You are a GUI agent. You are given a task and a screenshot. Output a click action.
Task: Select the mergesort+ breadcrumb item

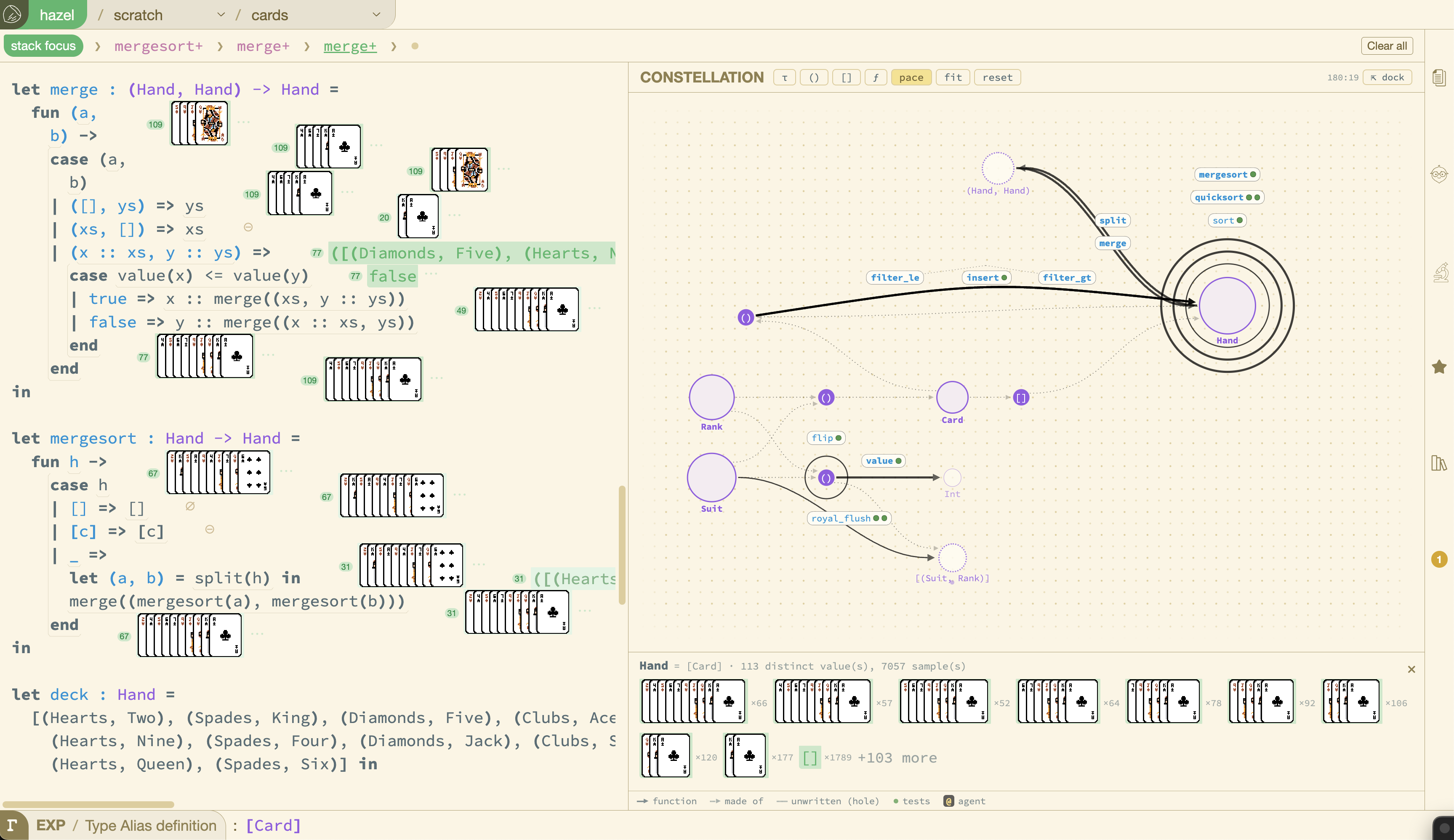pos(158,46)
